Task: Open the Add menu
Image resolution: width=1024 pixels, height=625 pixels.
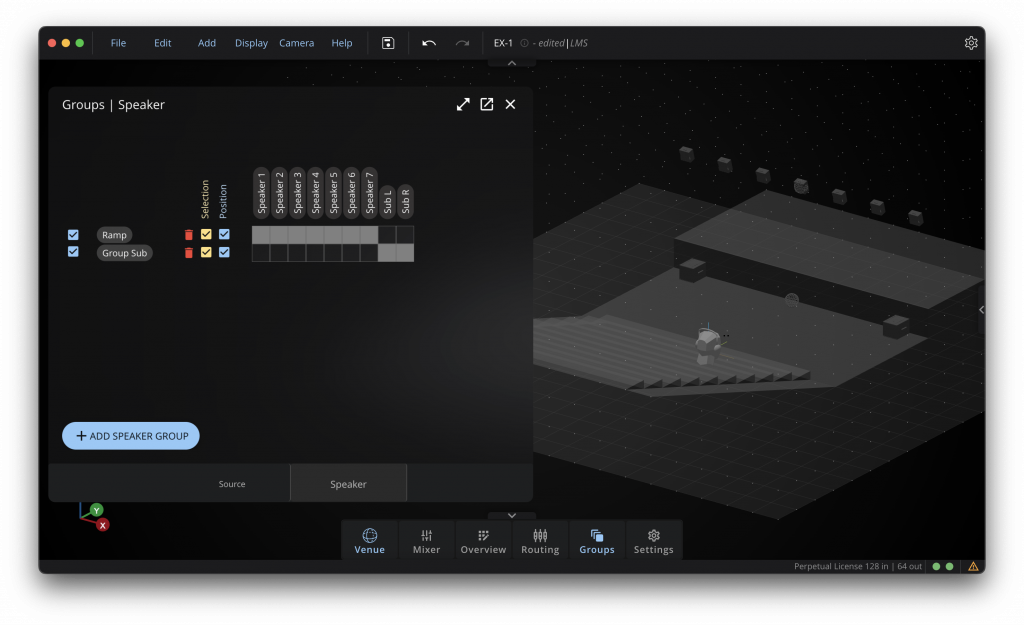Action: click(x=207, y=43)
